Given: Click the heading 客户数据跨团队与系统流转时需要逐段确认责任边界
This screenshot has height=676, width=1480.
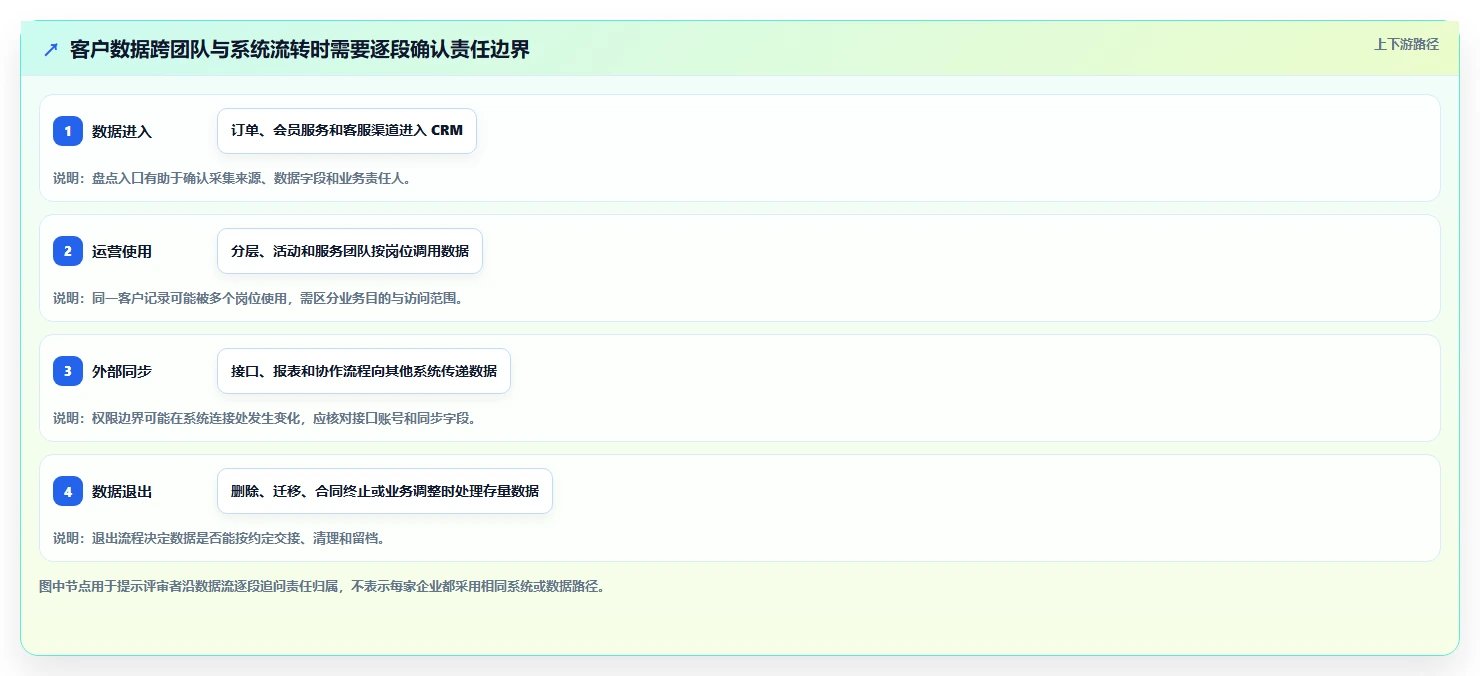Looking at the screenshot, I should [x=300, y=50].
